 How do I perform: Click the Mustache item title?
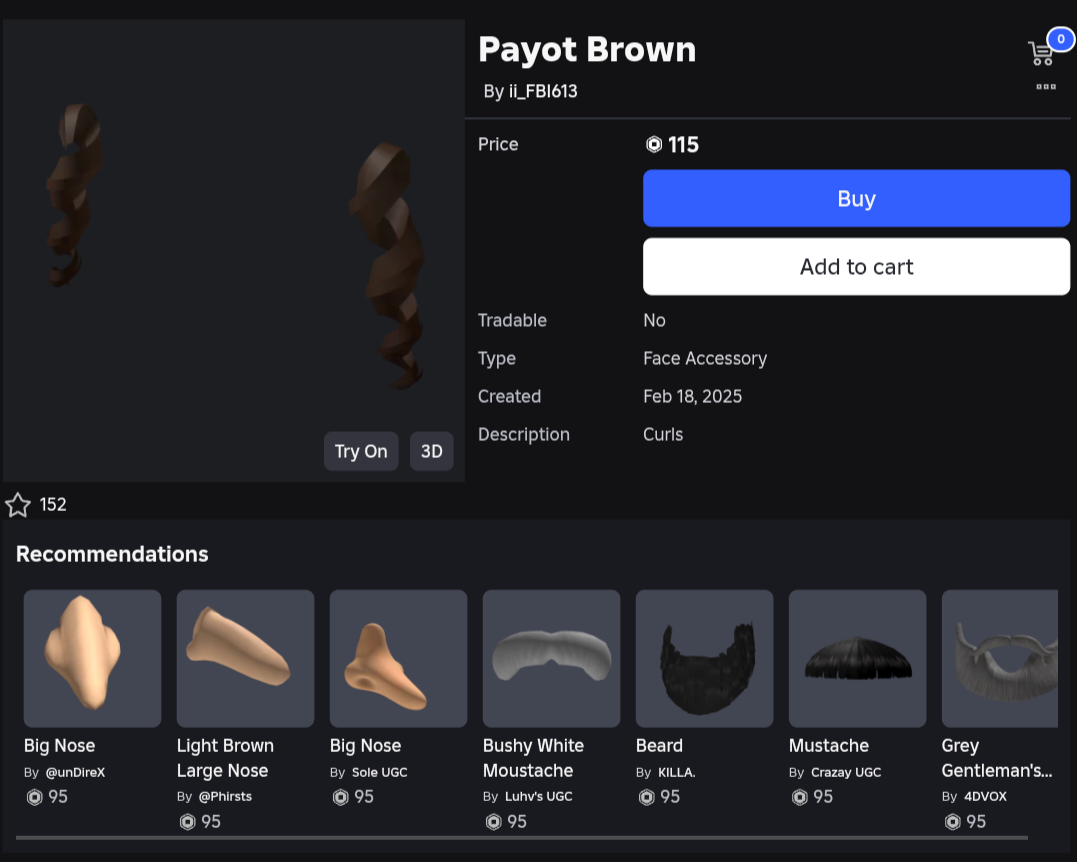click(x=828, y=746)
